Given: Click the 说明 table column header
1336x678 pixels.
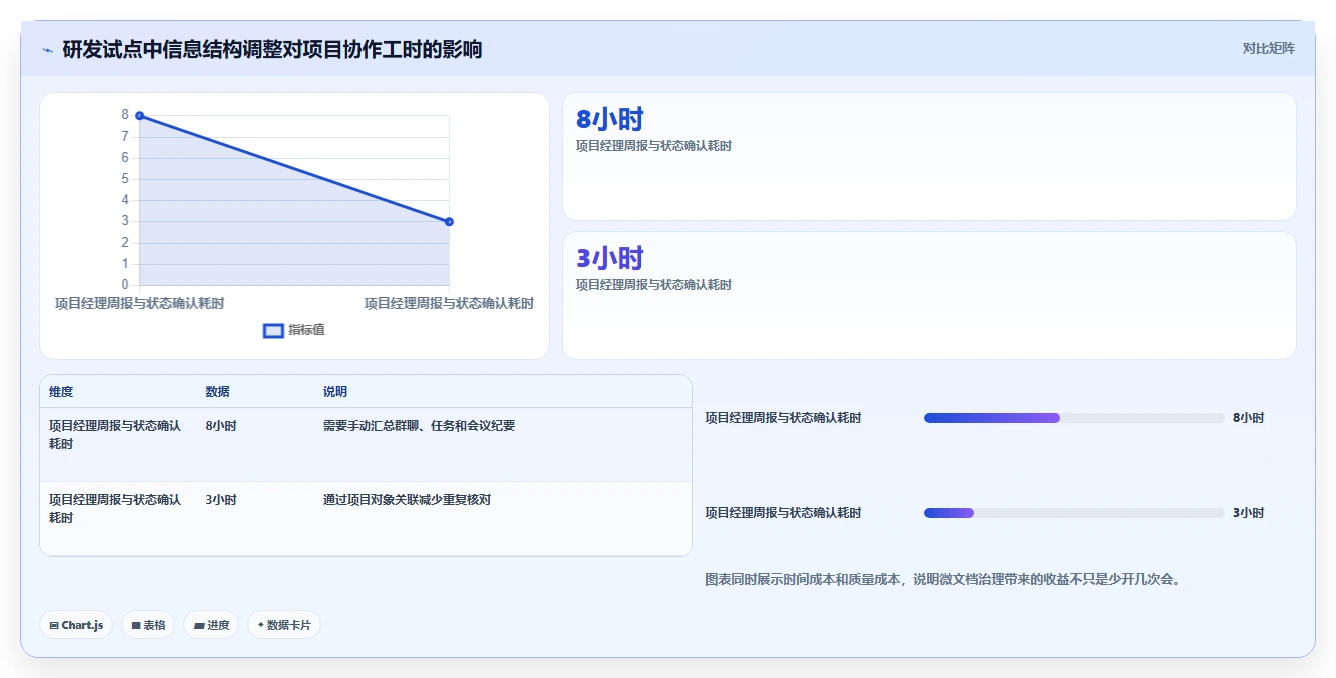Looking at the screenshot, I should click(335, 392).
